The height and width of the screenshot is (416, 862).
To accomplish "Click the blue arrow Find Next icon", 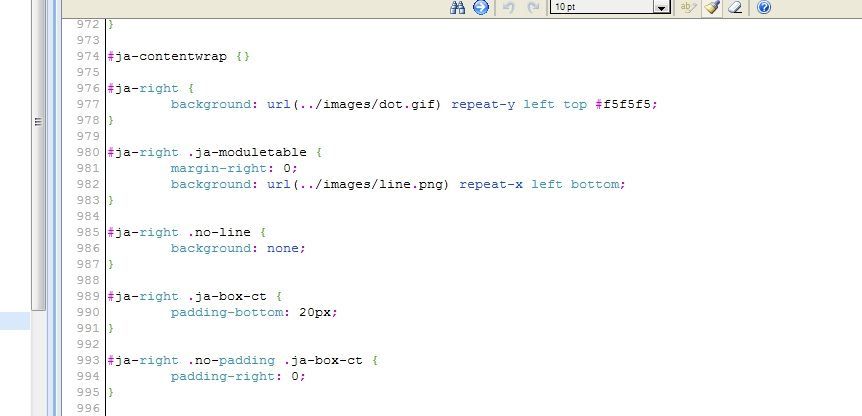I will coord(481,7).
